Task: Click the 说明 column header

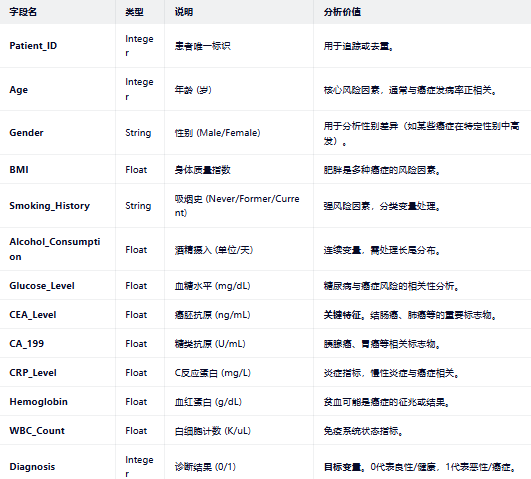Action: [184, 12]
